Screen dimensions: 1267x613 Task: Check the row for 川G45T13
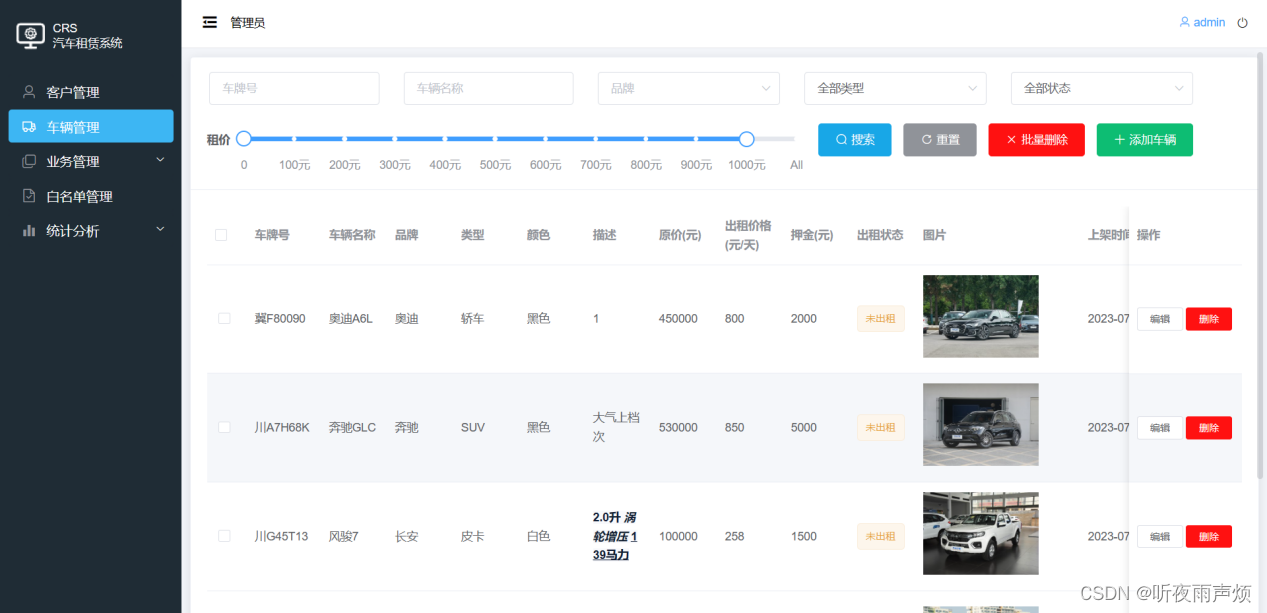pyautogui.click(x=224, y=536)
